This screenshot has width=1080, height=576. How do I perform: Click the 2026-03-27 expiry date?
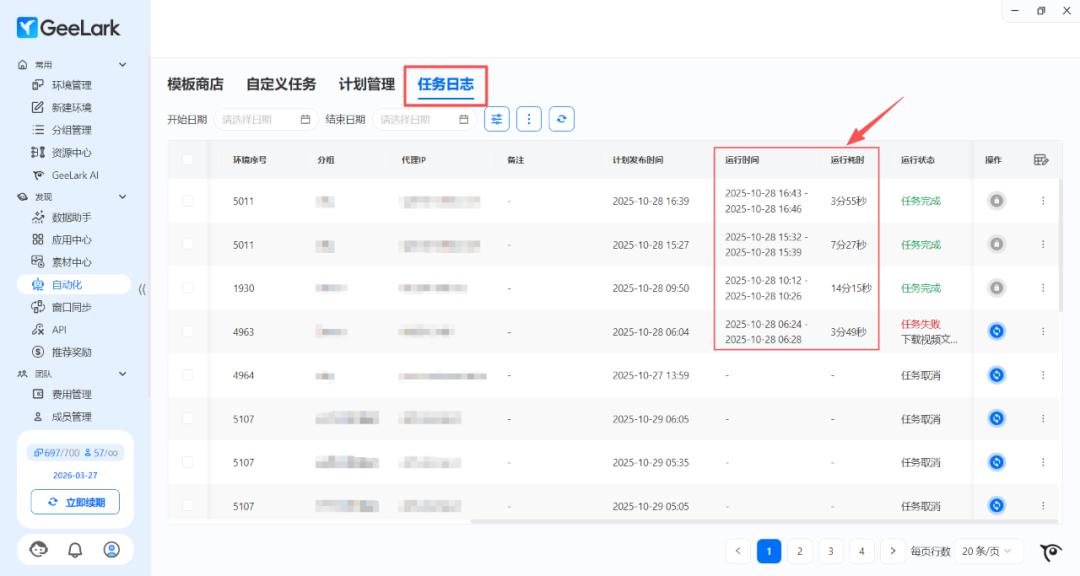(x=75, y=475)
